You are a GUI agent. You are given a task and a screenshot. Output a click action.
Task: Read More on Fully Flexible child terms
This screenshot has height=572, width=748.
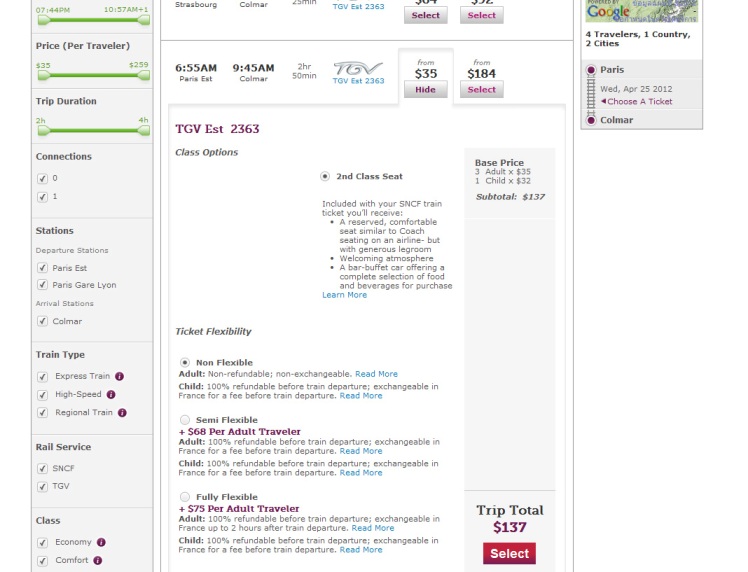(361, 550)
